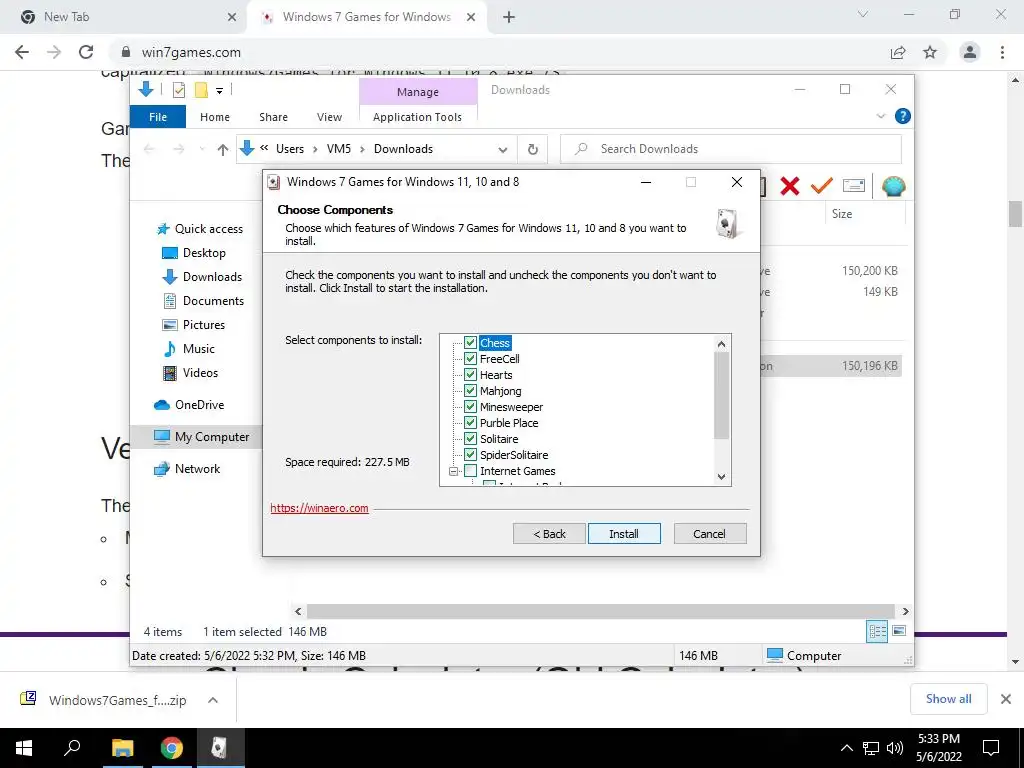This screenshot has width=1024, height=768.
Task: Click component list scroll up arrow
Action: pos(722,344)
